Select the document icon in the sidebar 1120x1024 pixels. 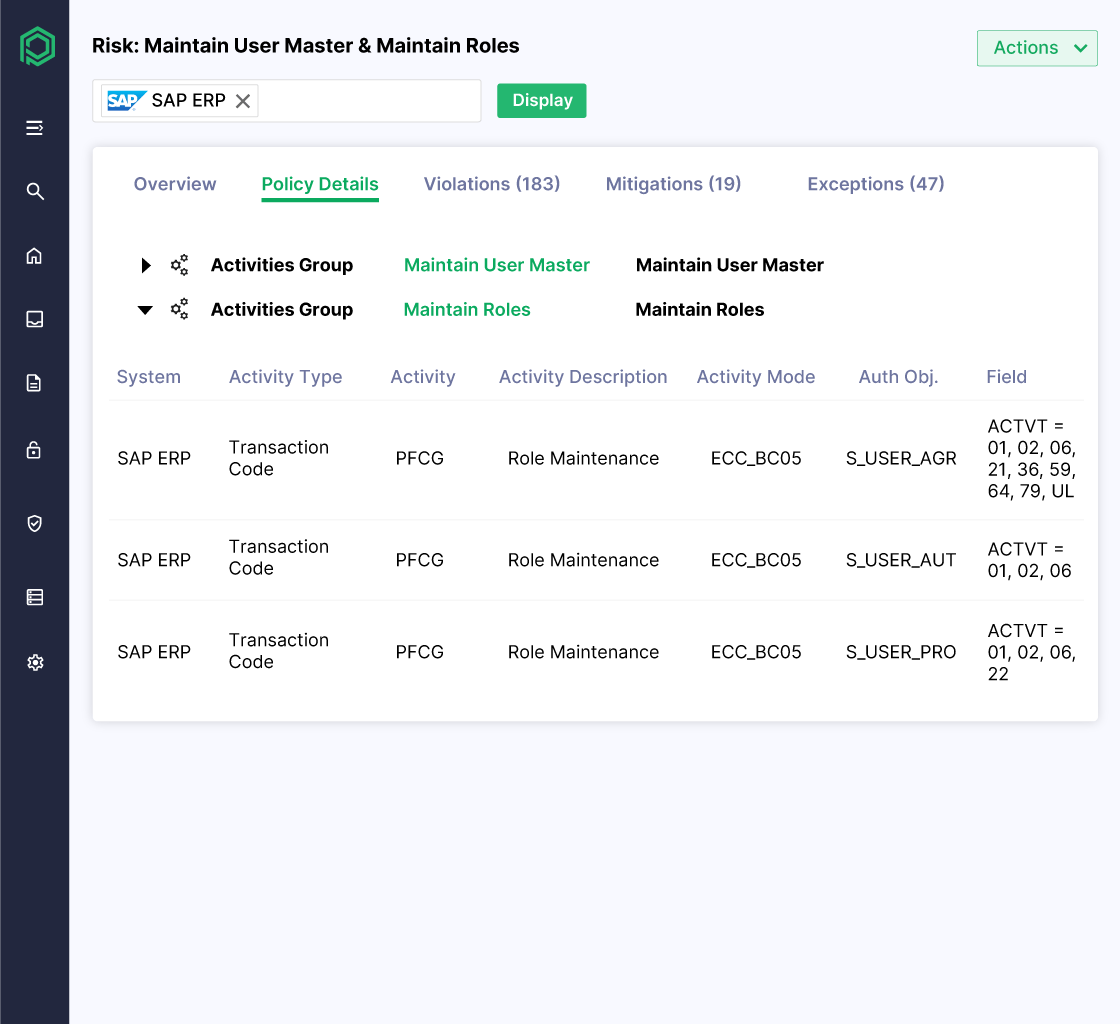(35, 382)
